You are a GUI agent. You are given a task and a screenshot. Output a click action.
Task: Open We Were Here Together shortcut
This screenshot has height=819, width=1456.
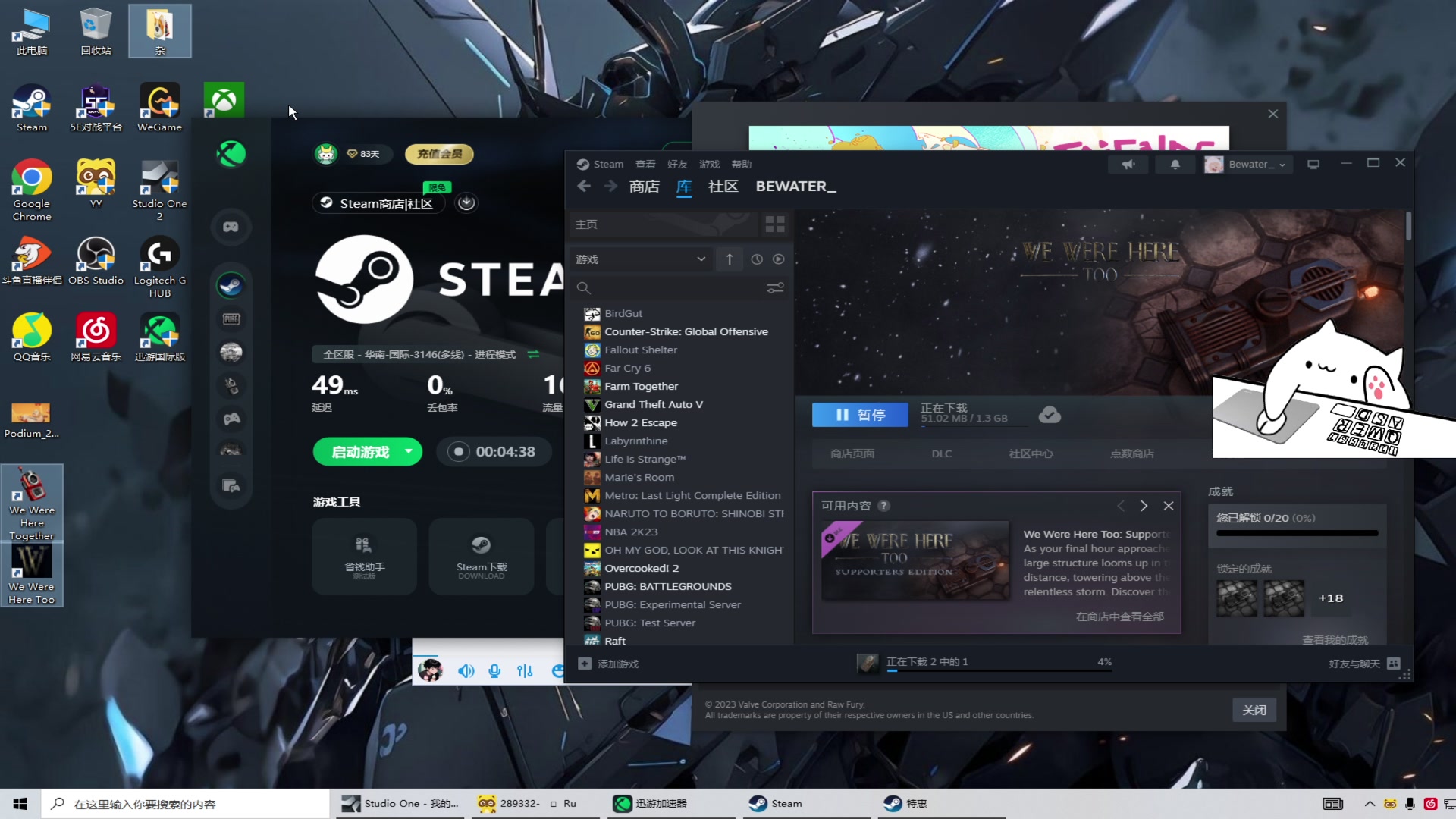[x=32, y=504]
